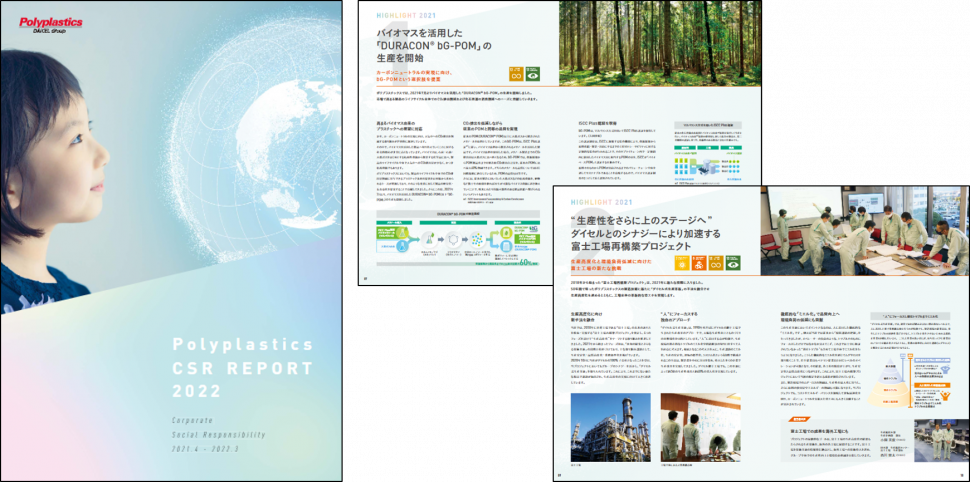Click the "ISCC Plus認証を取得" section heading
This screenshot has width=970, height=482.
click(x=598, y=123)
